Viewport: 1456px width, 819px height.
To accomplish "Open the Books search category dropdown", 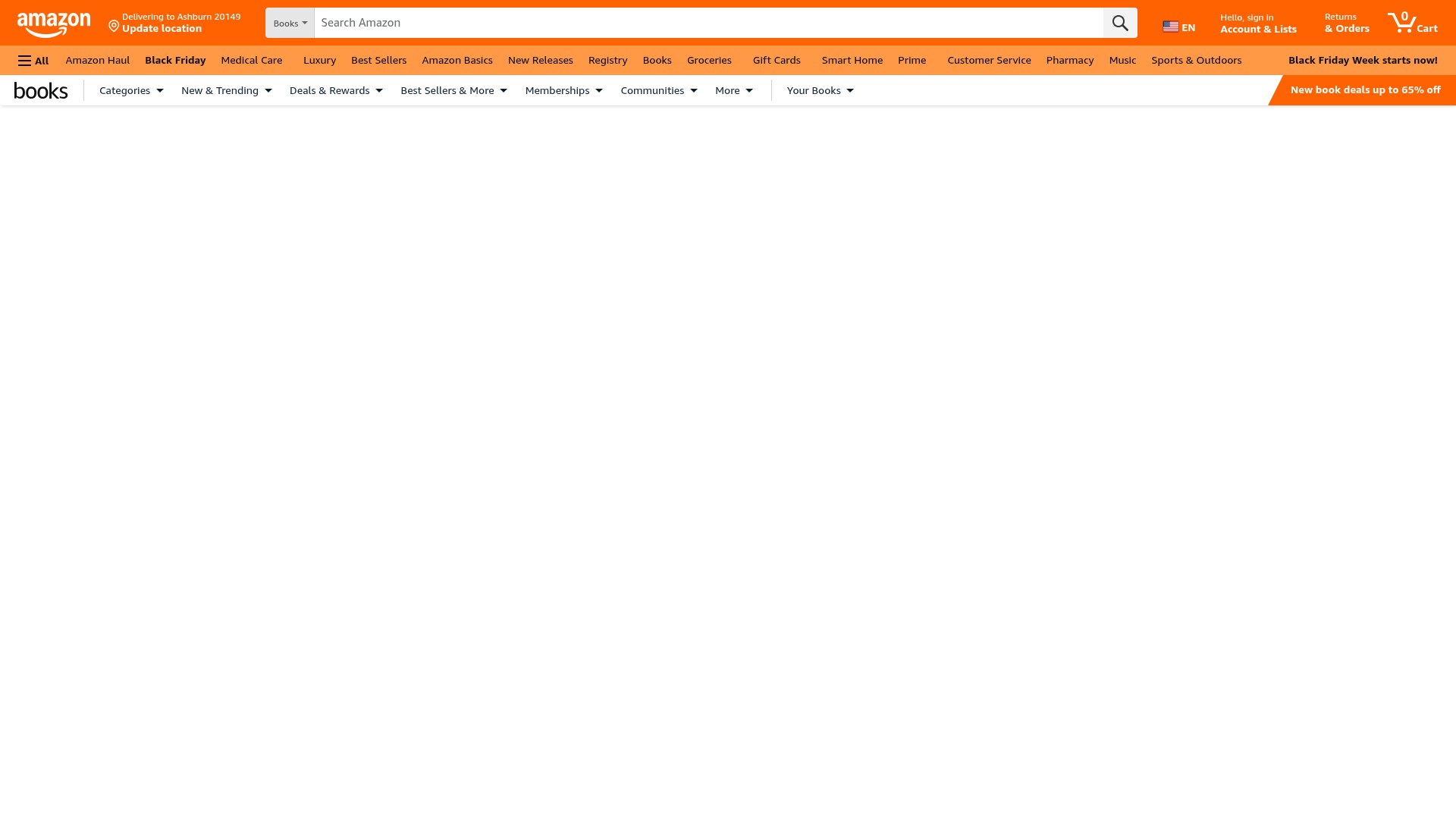I will pyautogui.click(x=290, y=23).
